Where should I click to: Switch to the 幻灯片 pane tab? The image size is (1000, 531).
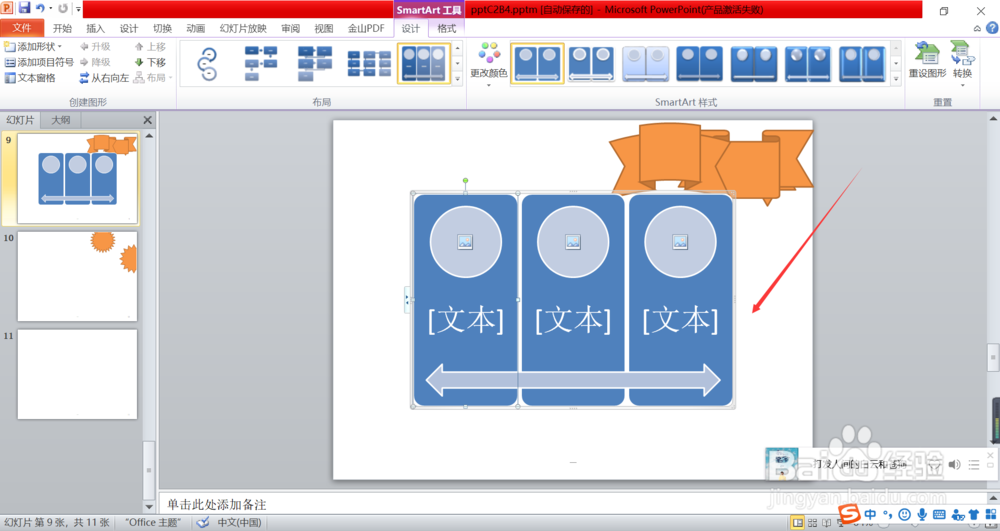(20, 119)
